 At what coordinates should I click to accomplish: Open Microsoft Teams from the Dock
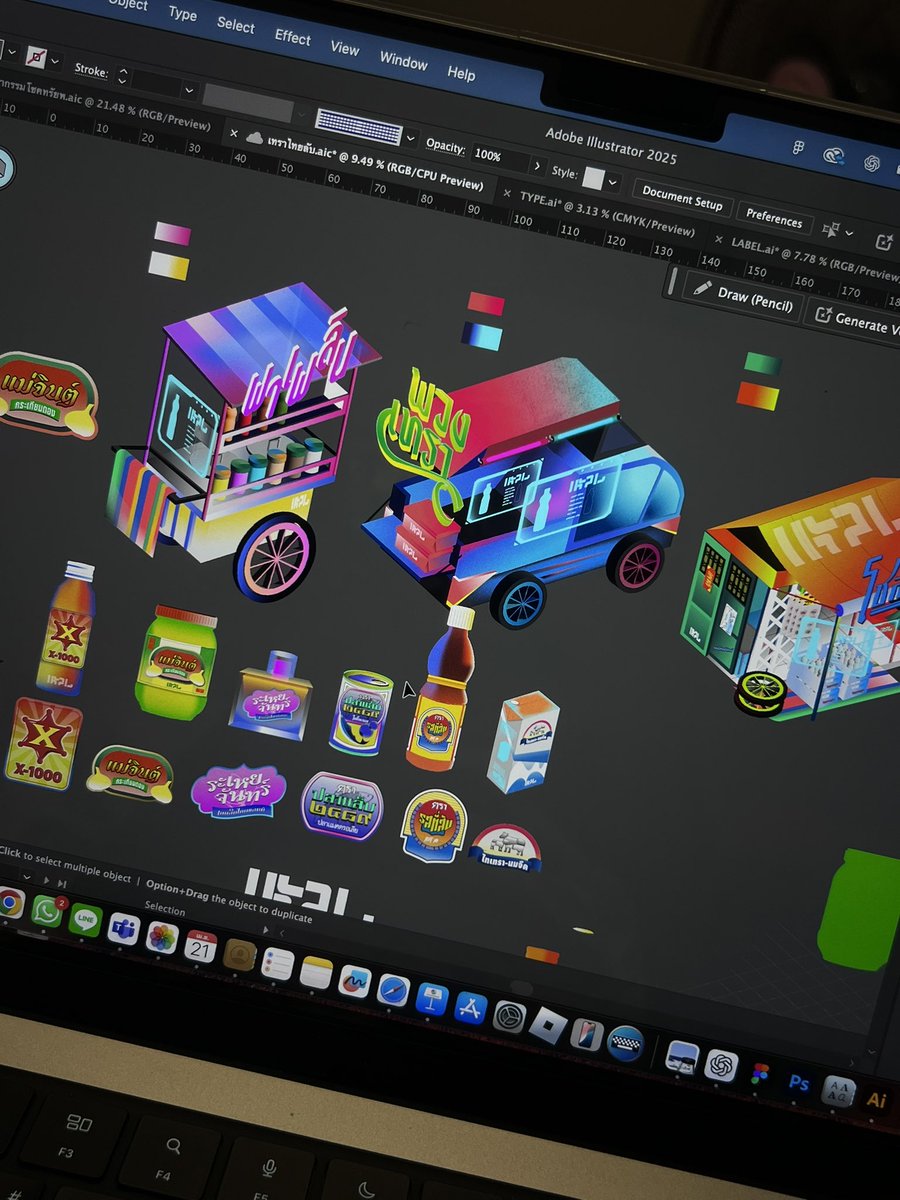[x=123, y=929]
